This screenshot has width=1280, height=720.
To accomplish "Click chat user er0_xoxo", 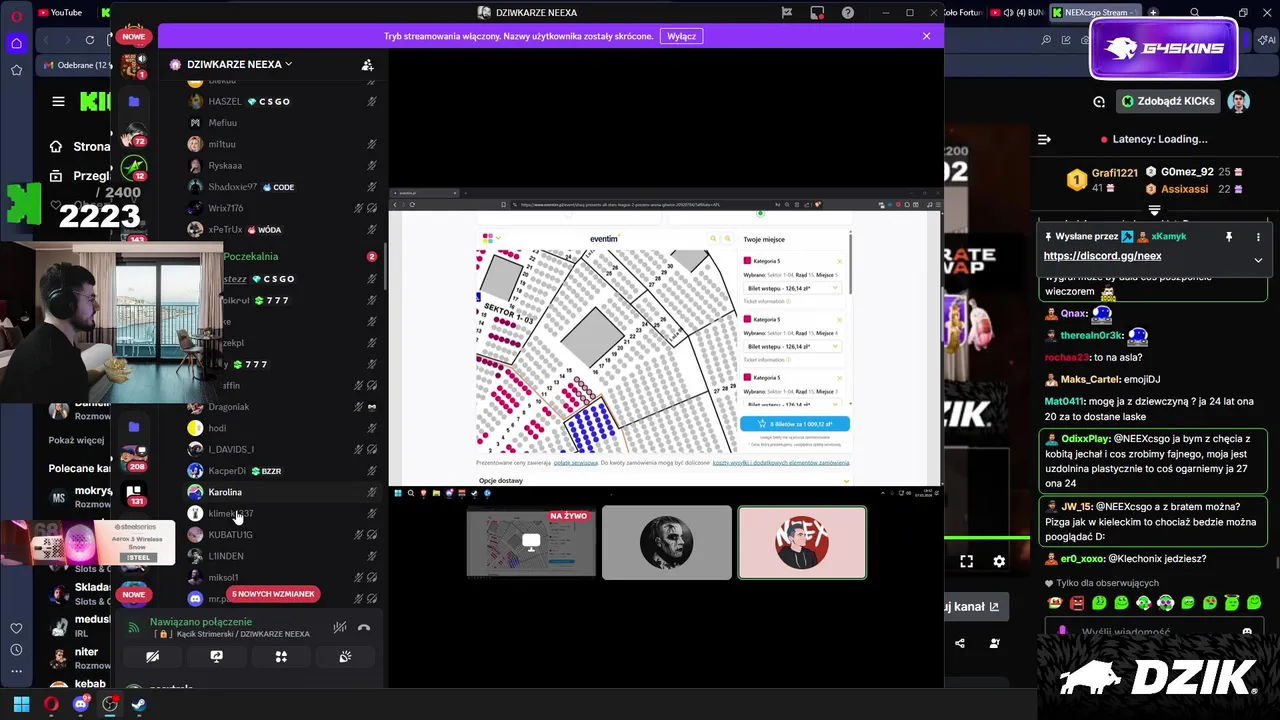I will tap(1082, 559).
